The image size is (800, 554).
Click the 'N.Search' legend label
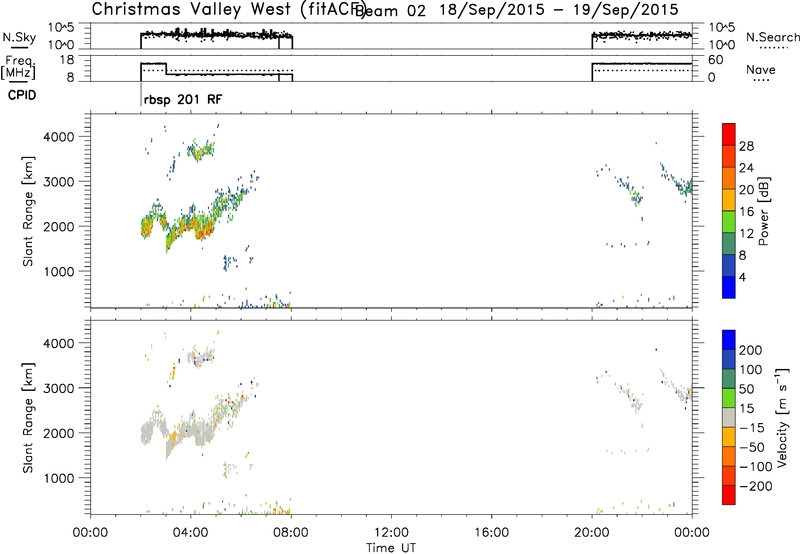(x=772, y=37)
